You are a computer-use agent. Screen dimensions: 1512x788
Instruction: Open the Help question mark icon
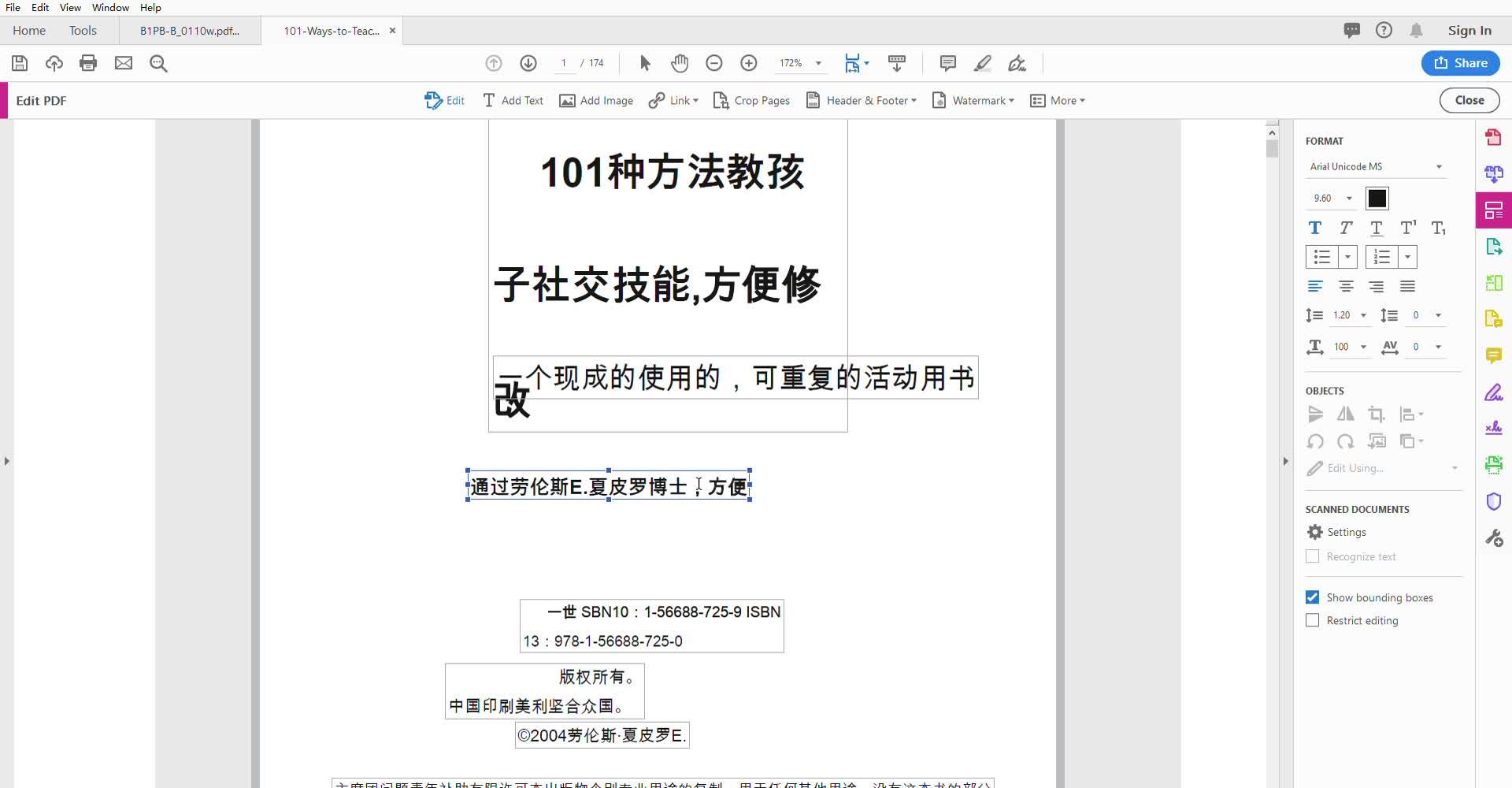[1384, 30]
